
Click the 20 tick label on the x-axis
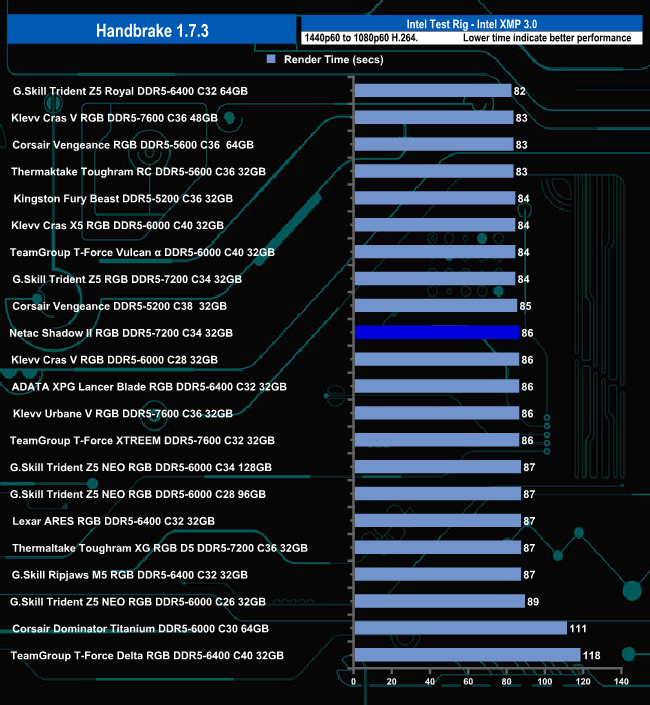click(392, 682)
